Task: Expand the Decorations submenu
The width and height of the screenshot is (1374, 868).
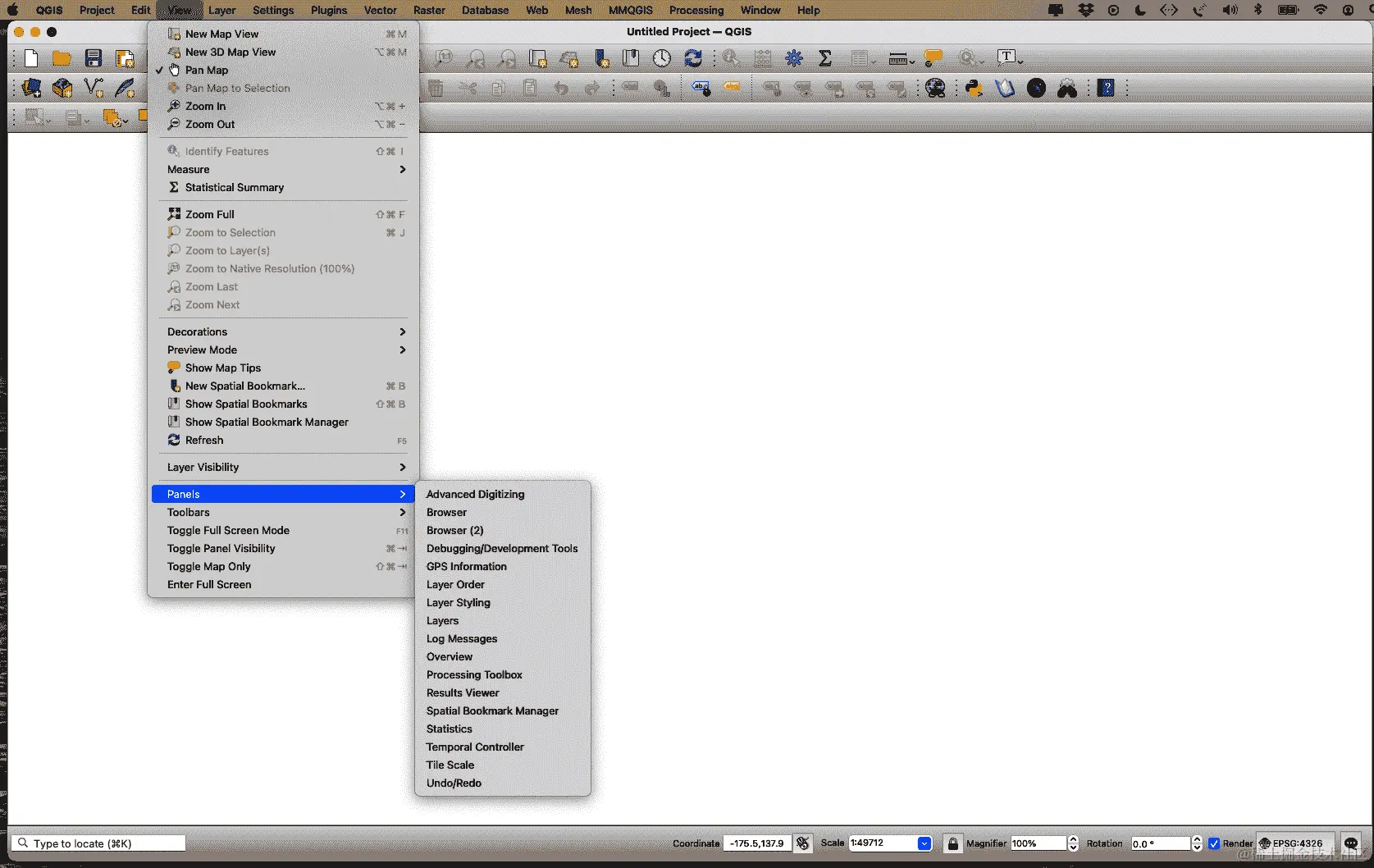Action: [283, 331]
